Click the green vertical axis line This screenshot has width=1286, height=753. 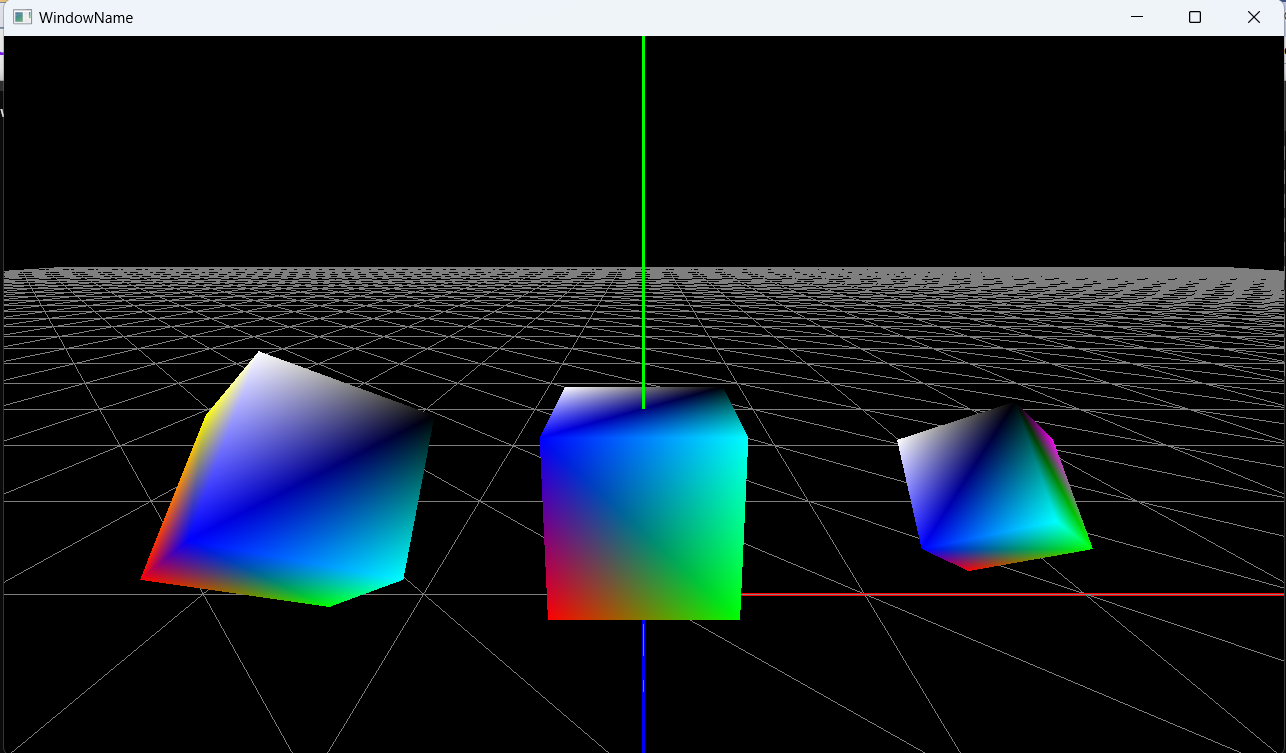643,200
